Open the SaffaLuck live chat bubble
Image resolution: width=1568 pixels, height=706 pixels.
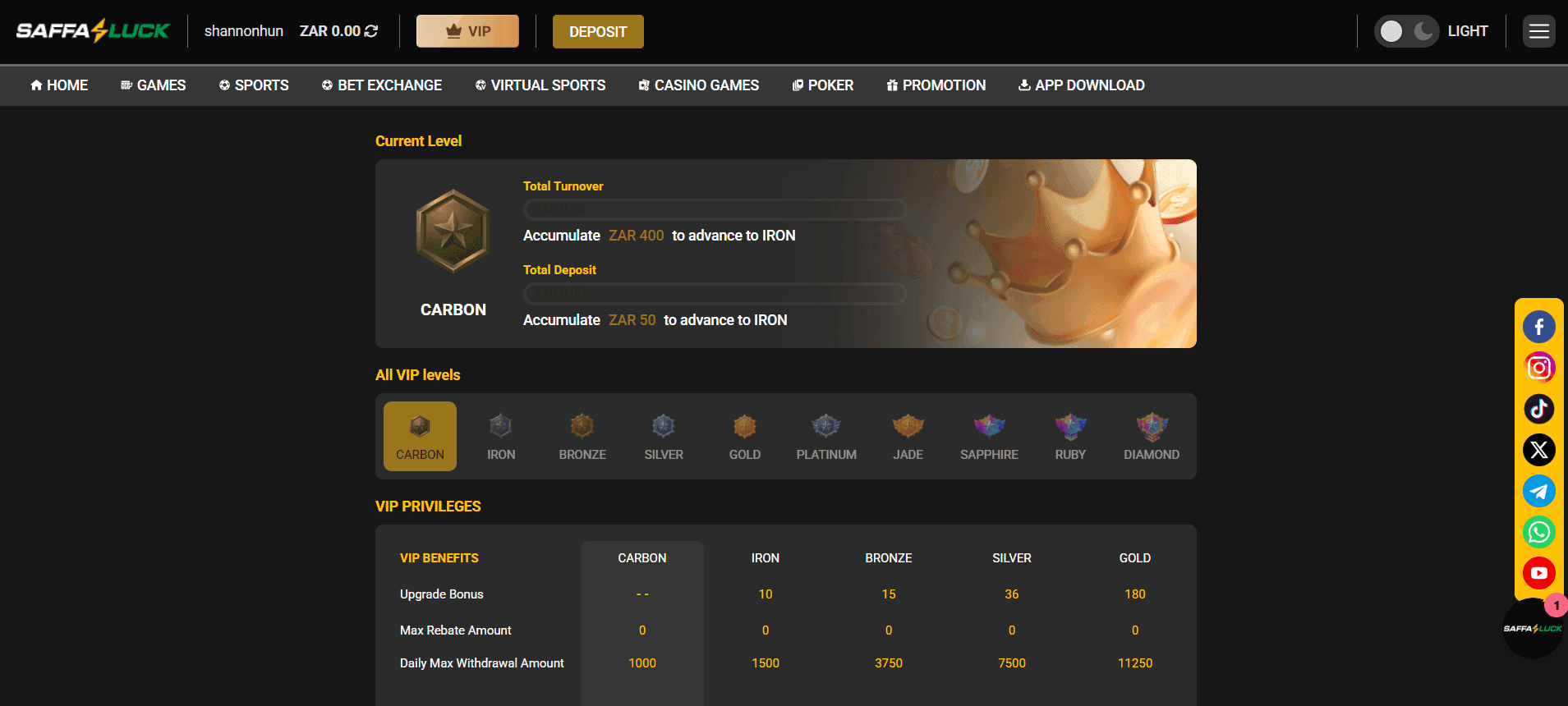[x=1532, y=629]
